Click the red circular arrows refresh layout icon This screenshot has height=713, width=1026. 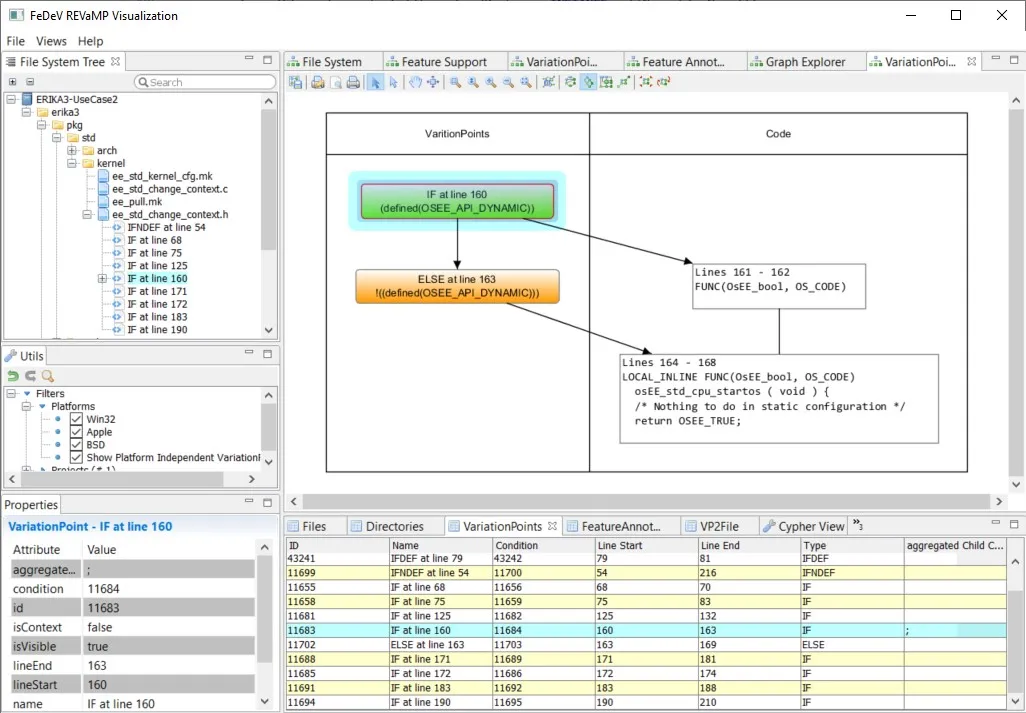click(x=663, y=82)
